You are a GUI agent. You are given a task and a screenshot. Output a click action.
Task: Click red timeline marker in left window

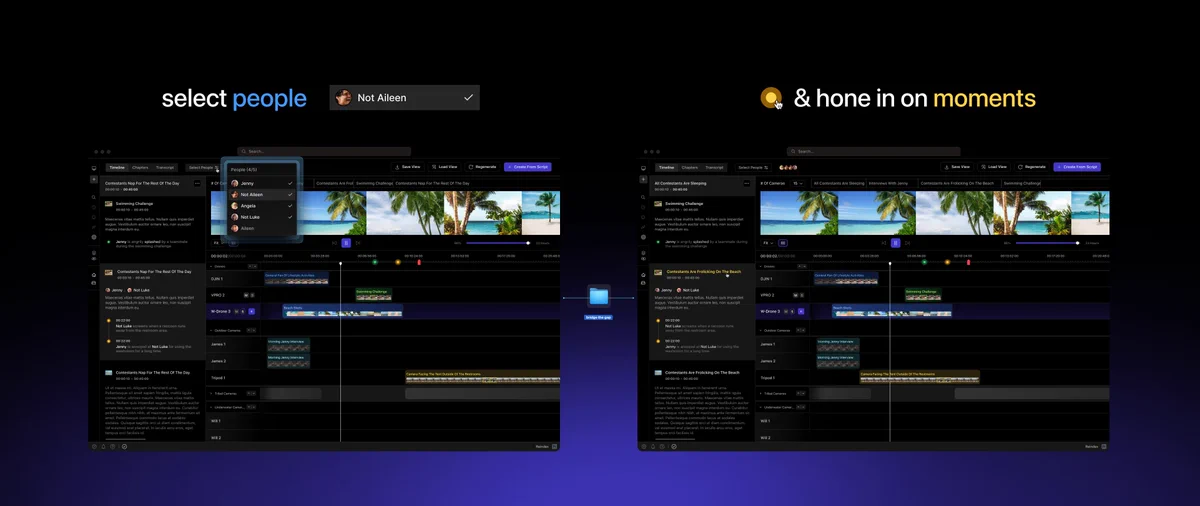click(419, 262)
